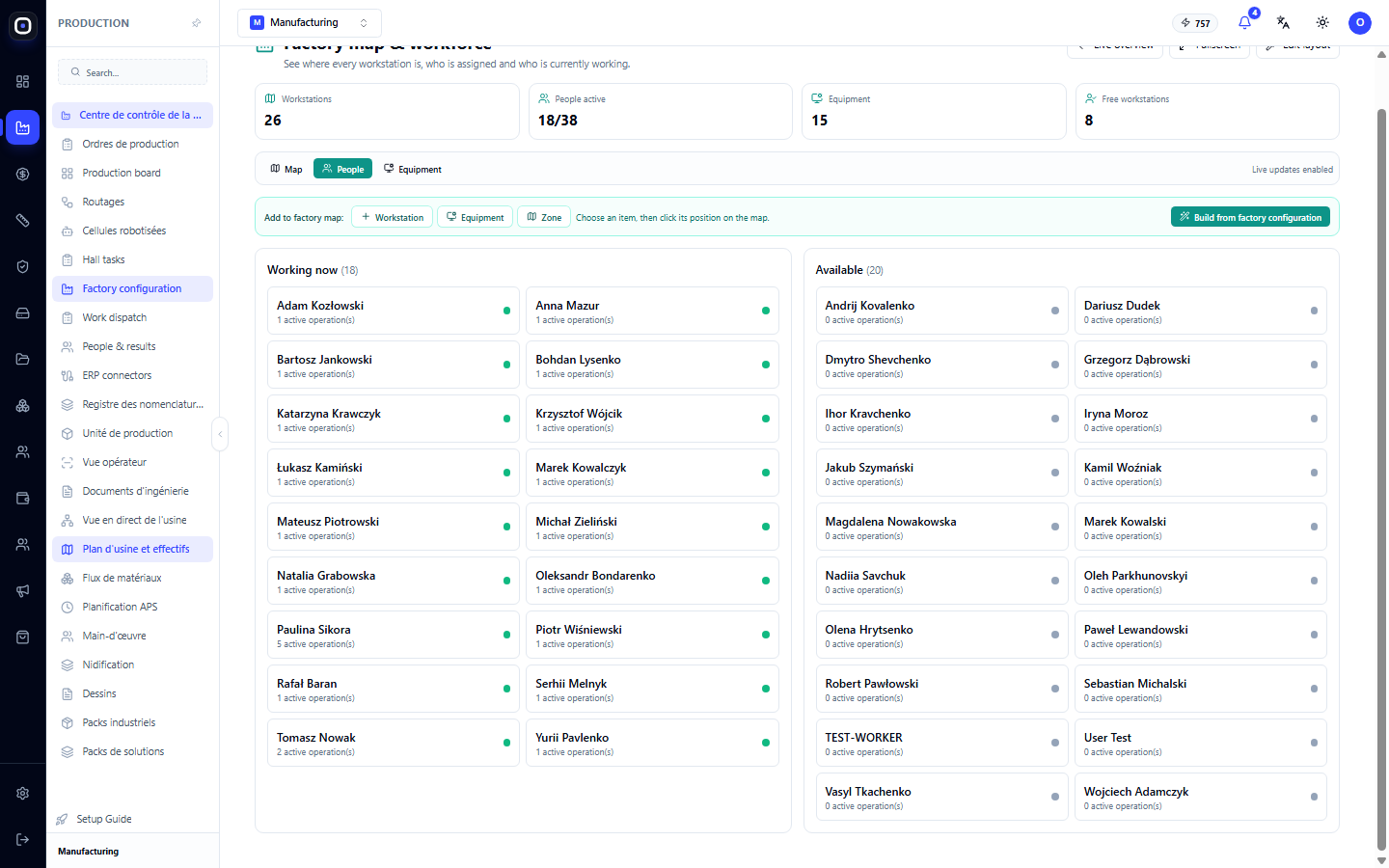Click the app logo at top left
The width and height of the screenshot is (1389, 868).
click(23, 26)
